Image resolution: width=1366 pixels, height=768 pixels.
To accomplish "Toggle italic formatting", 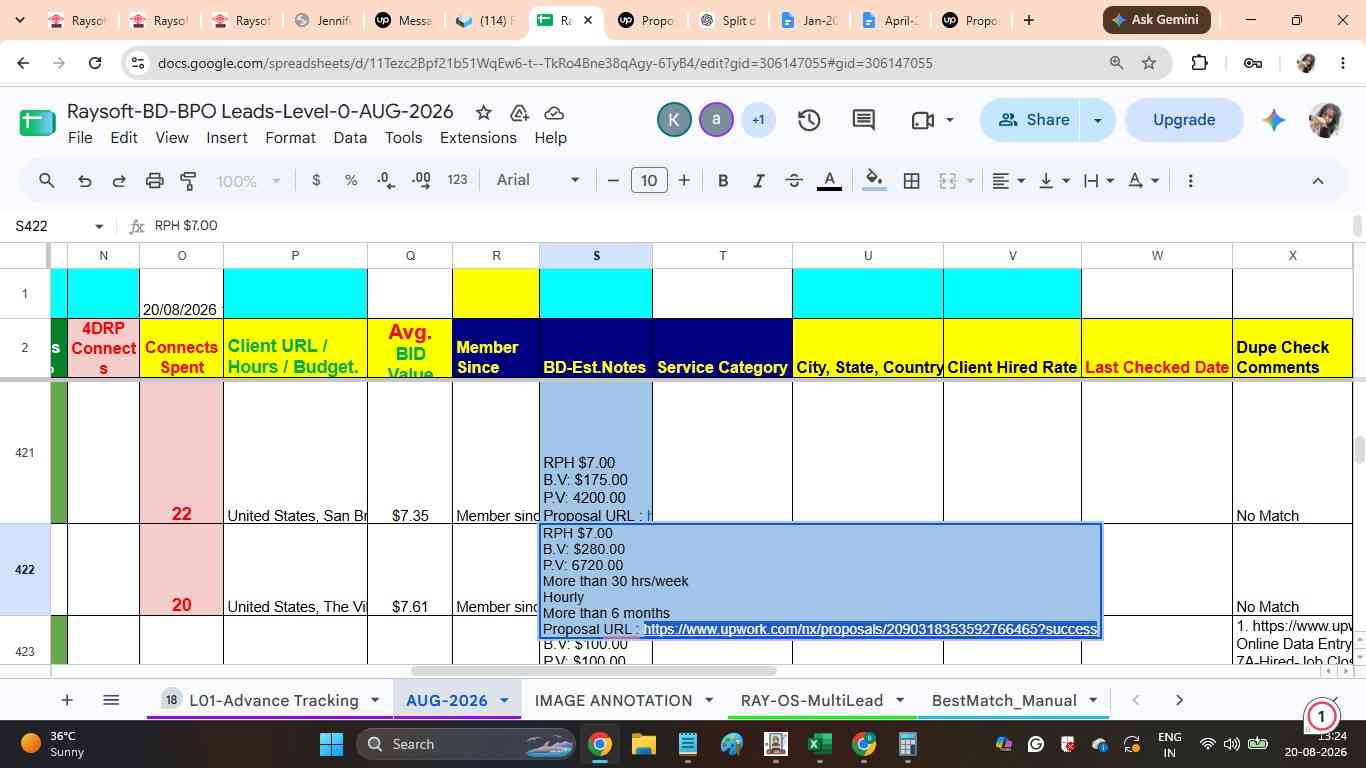I will click(x=758, y=181).
